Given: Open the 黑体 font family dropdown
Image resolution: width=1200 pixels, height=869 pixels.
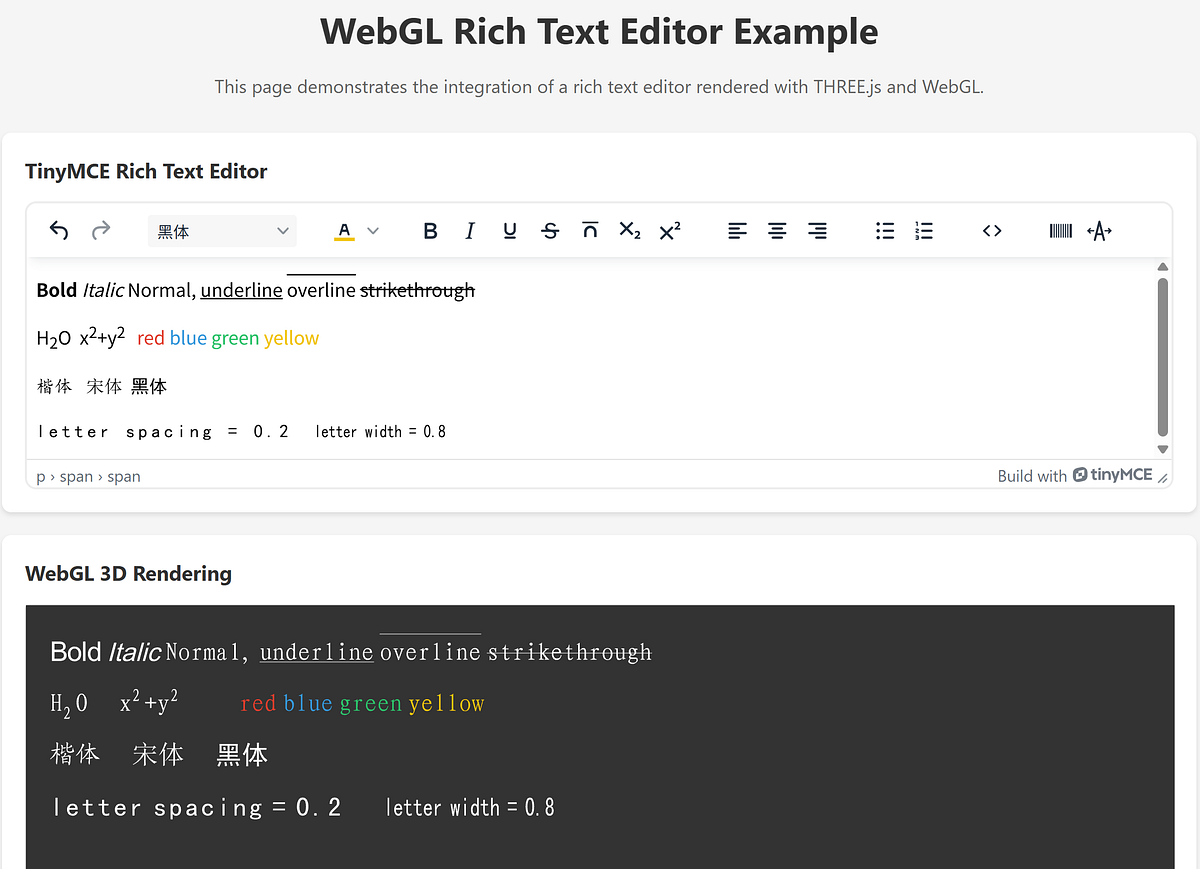Looking at the screenshot, I should [x=222, y=230].
